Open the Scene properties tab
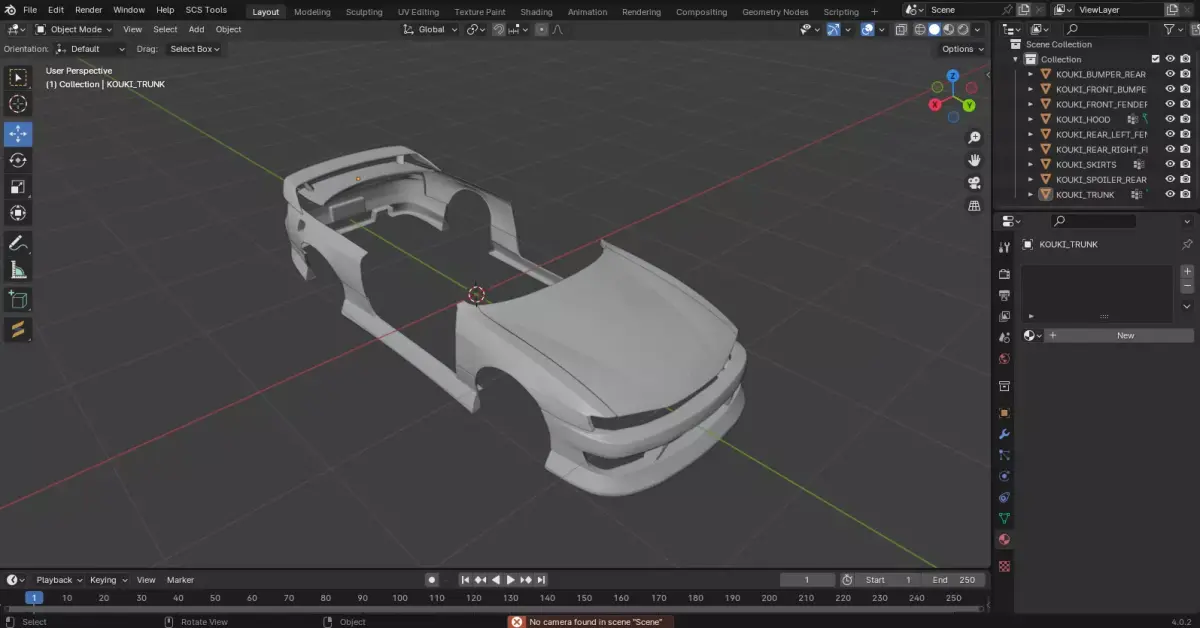This screenshot has width=1200, height=628. 1004,337
